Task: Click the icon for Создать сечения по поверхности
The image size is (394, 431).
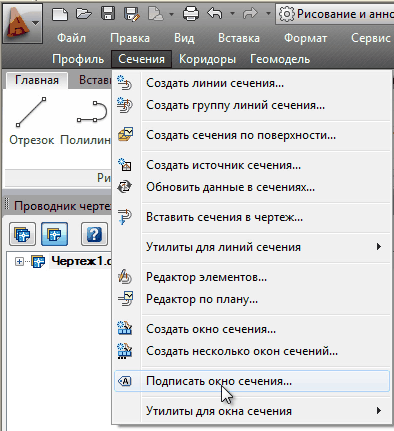Action: [x=125, y=134]
